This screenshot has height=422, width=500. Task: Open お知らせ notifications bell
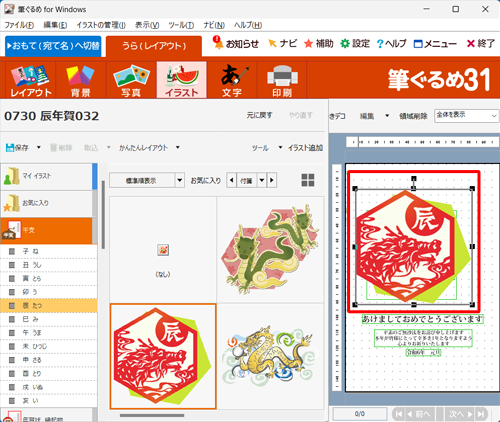236,43
